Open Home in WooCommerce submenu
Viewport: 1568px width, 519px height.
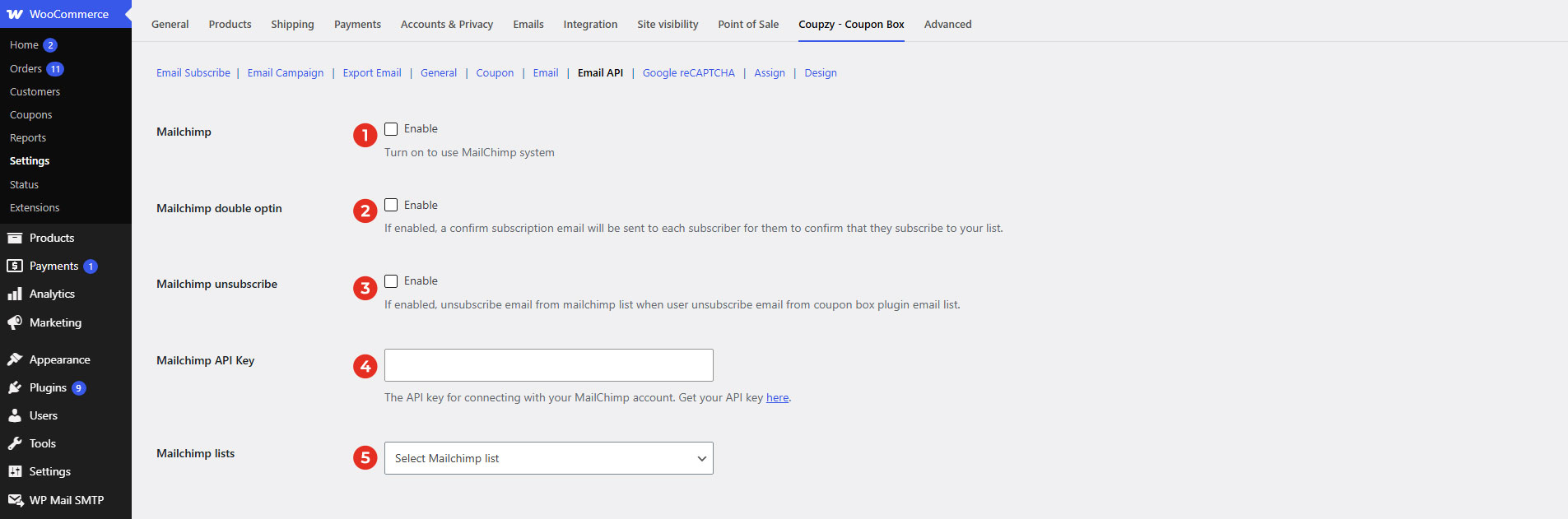click(24, 45)
